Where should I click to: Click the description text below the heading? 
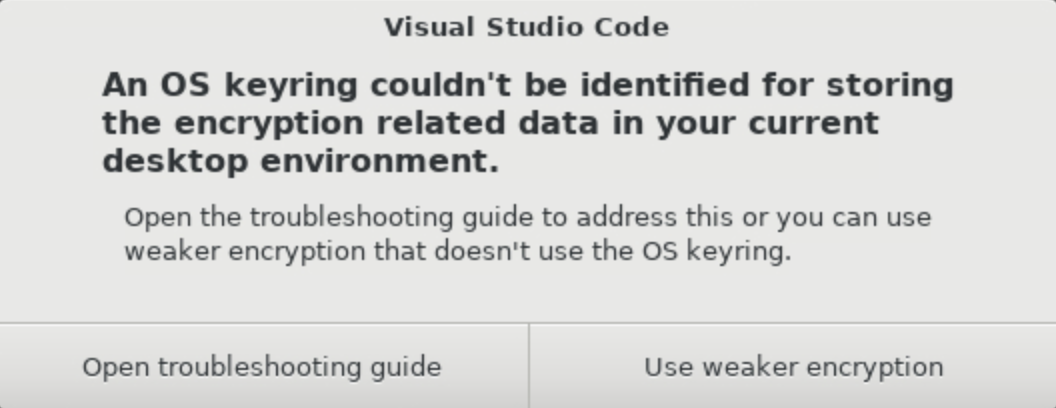pyautogui.click(x=527, y=234)
